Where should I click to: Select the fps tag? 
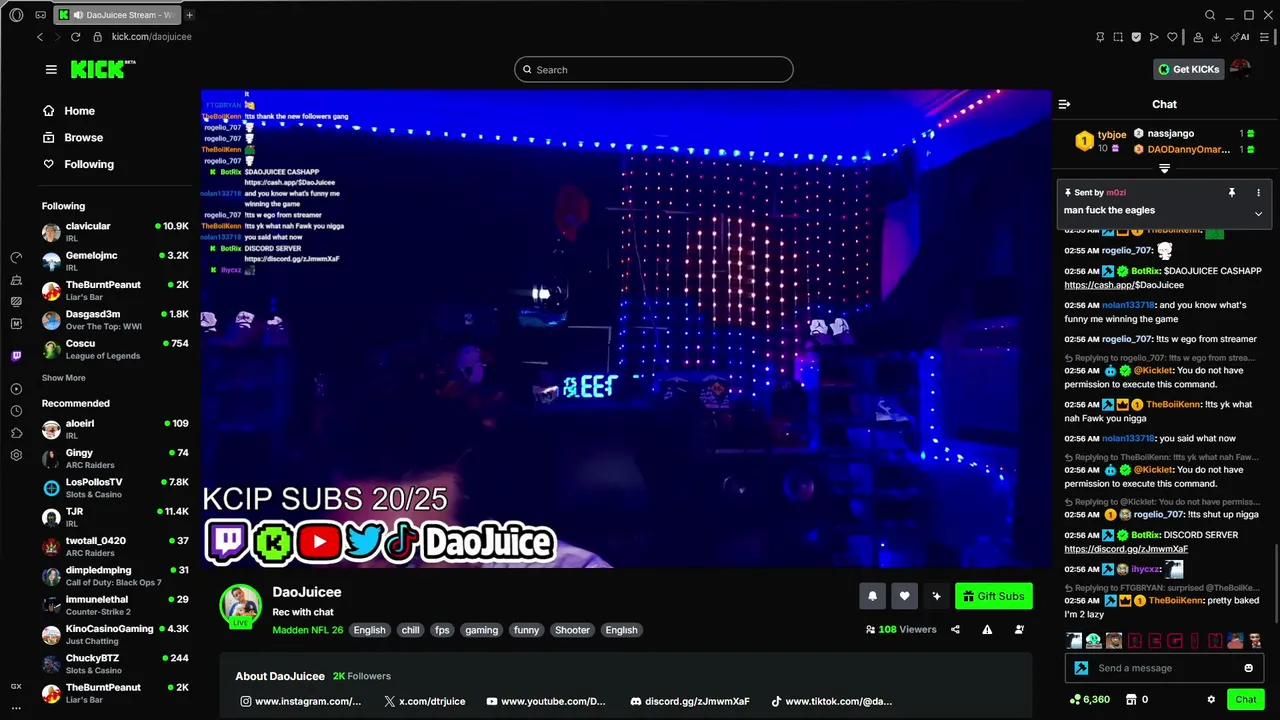coord(442,630)
